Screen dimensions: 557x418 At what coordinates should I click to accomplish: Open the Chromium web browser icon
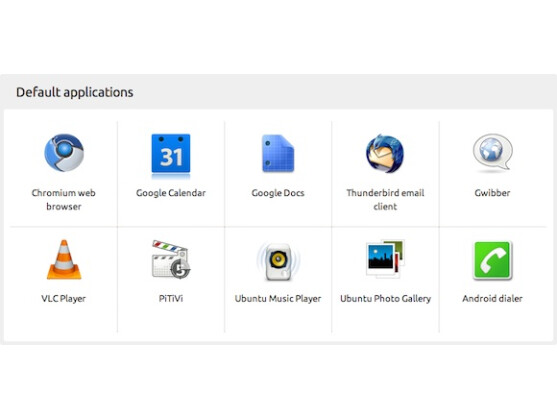(64, 153)
